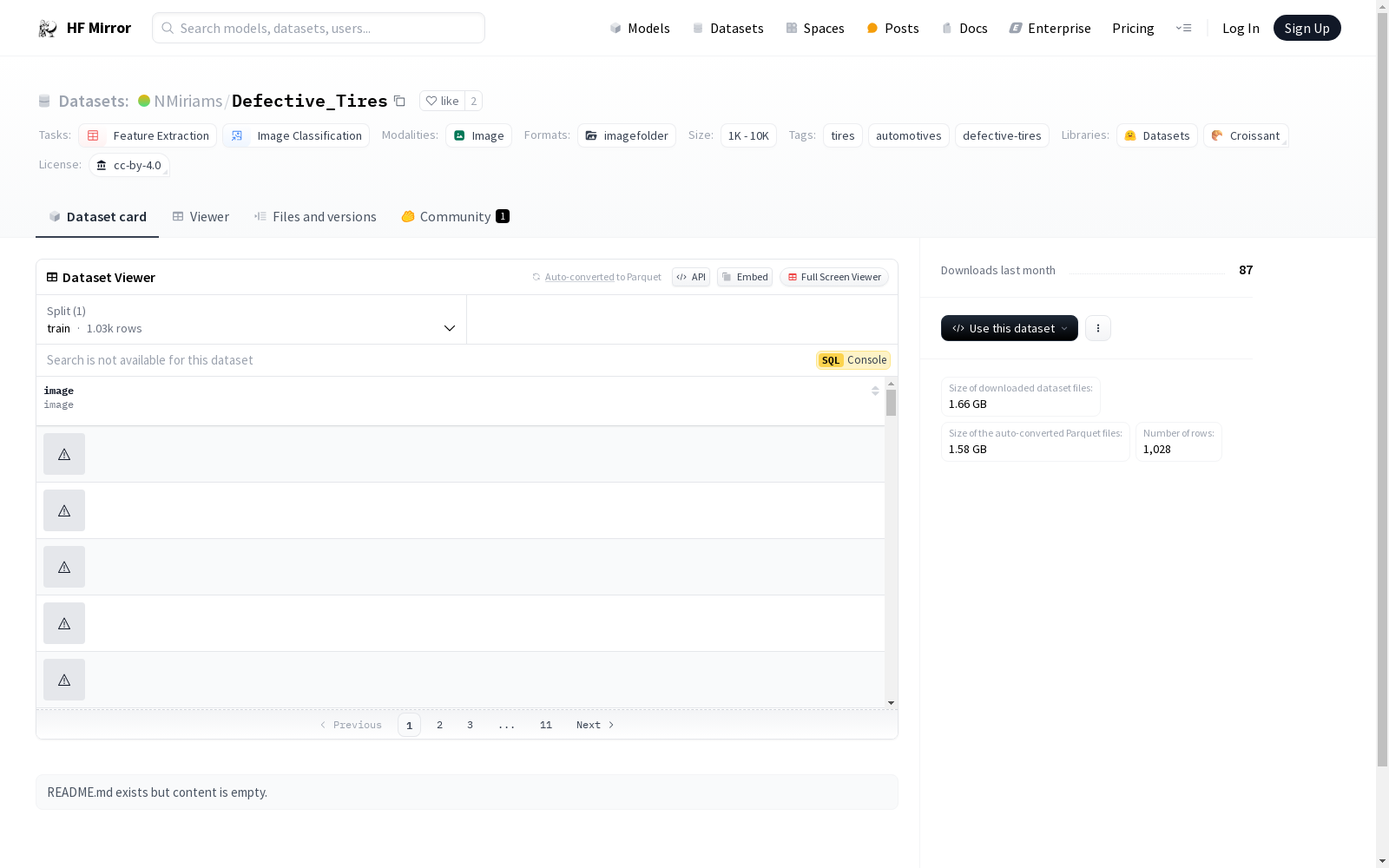
Task: Go to page 2 of results
Action: (x=439, y=725)
